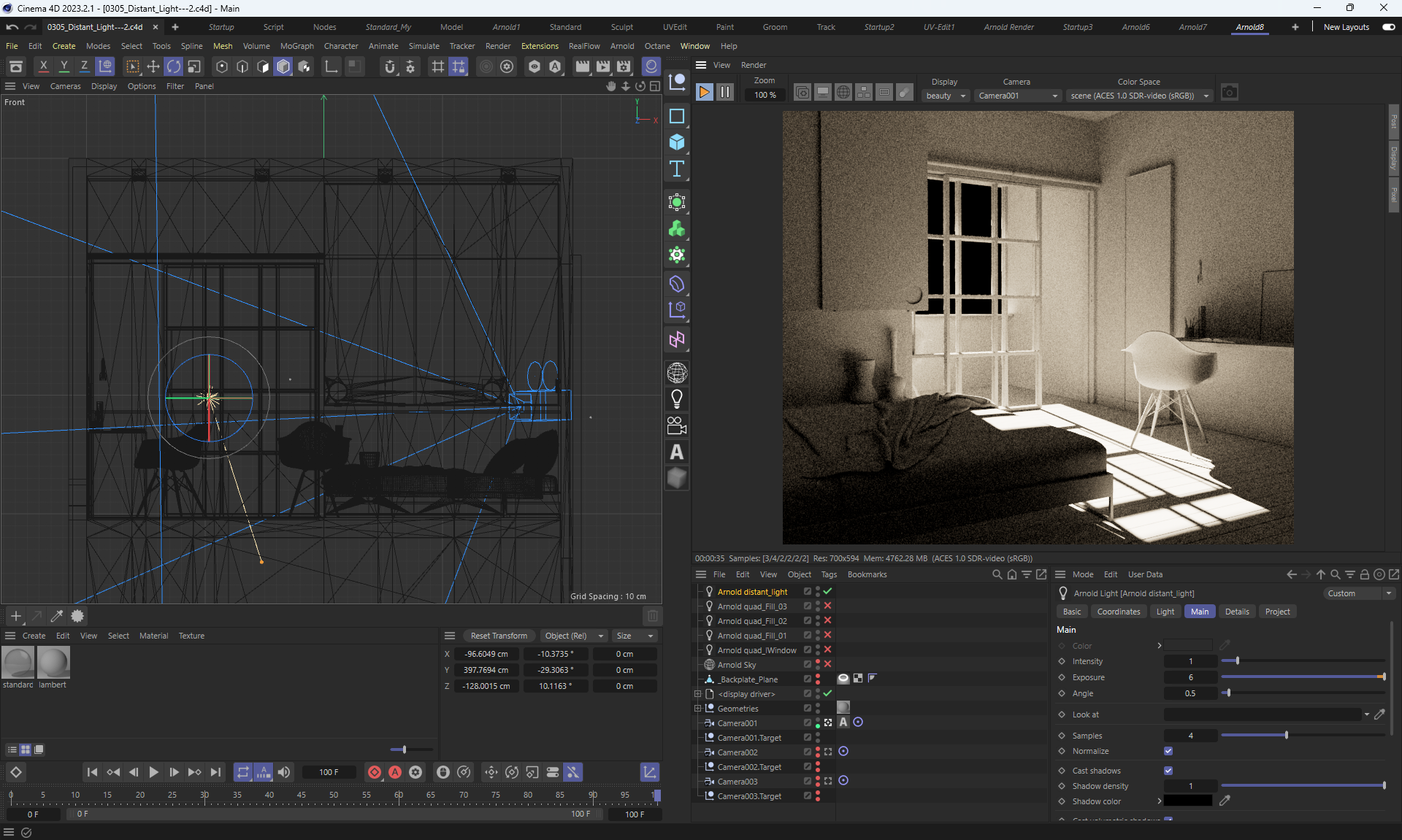The height and width of the screenshot is (840, 1402).
Task: Click the light bulb object icon
Action: 677,399
